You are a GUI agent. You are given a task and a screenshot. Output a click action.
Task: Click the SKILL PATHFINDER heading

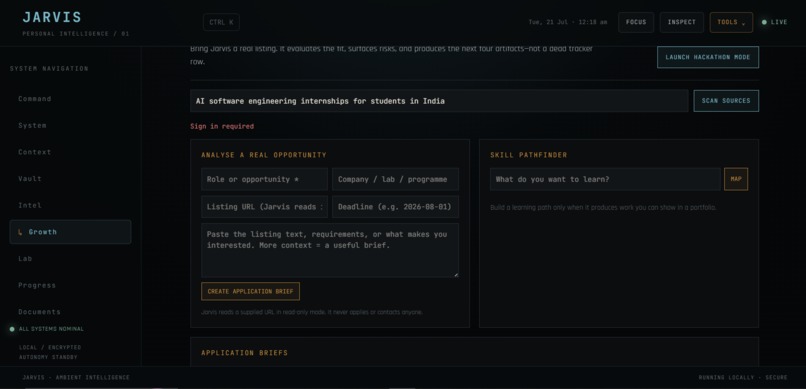point(528,155)
